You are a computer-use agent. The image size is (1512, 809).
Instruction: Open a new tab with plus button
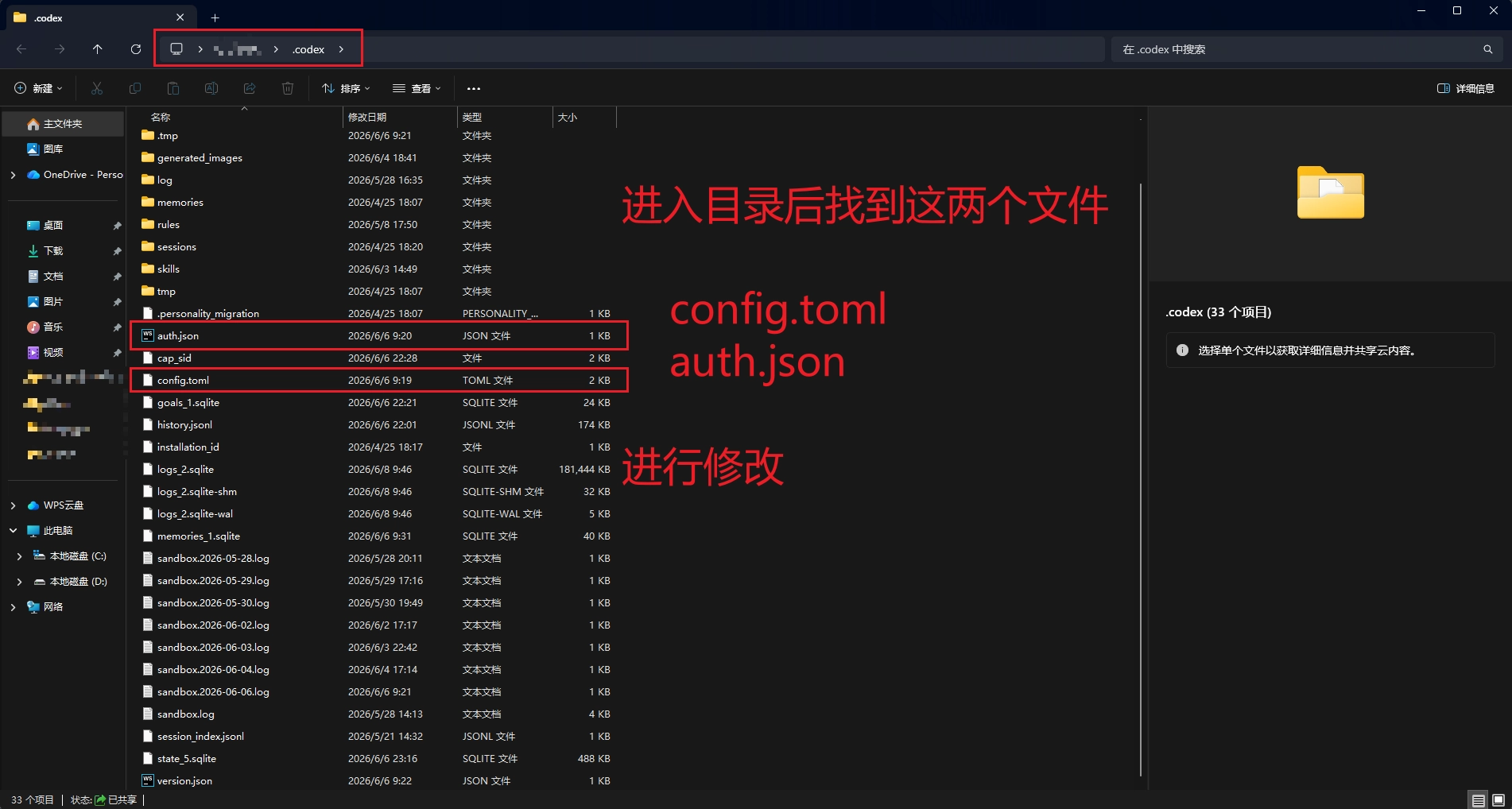[215, 17]
